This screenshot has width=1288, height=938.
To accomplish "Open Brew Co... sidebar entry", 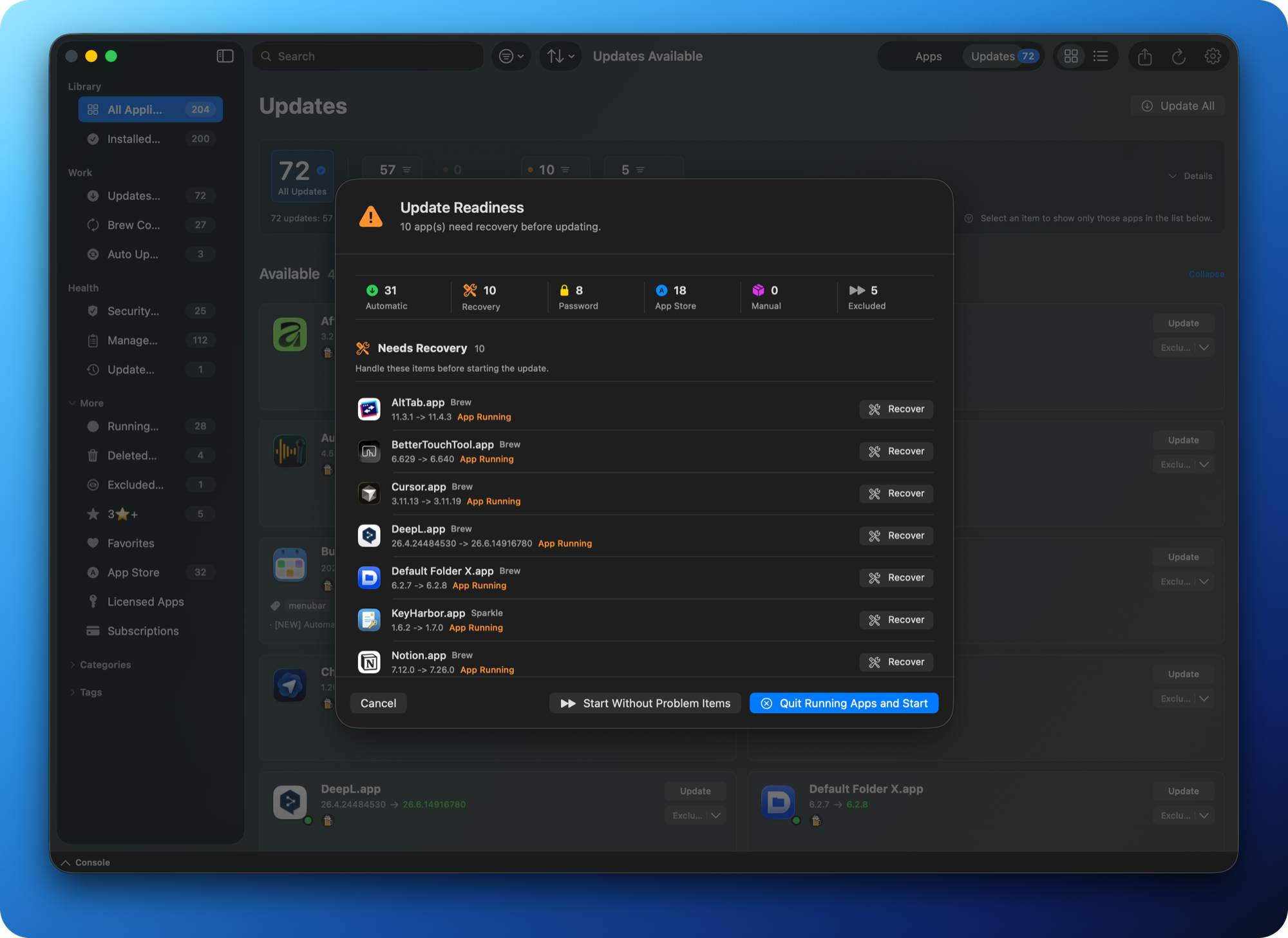I will (x=150, y=225).
